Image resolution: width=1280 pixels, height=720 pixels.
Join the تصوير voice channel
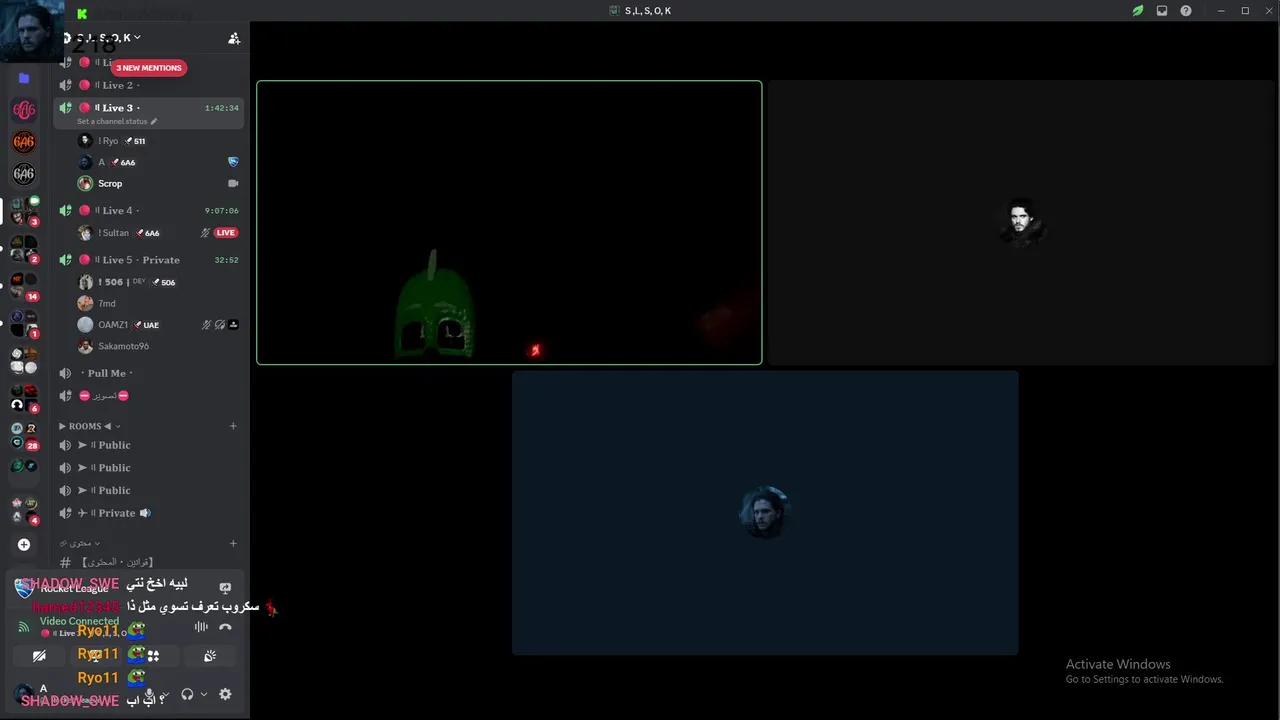148,396
